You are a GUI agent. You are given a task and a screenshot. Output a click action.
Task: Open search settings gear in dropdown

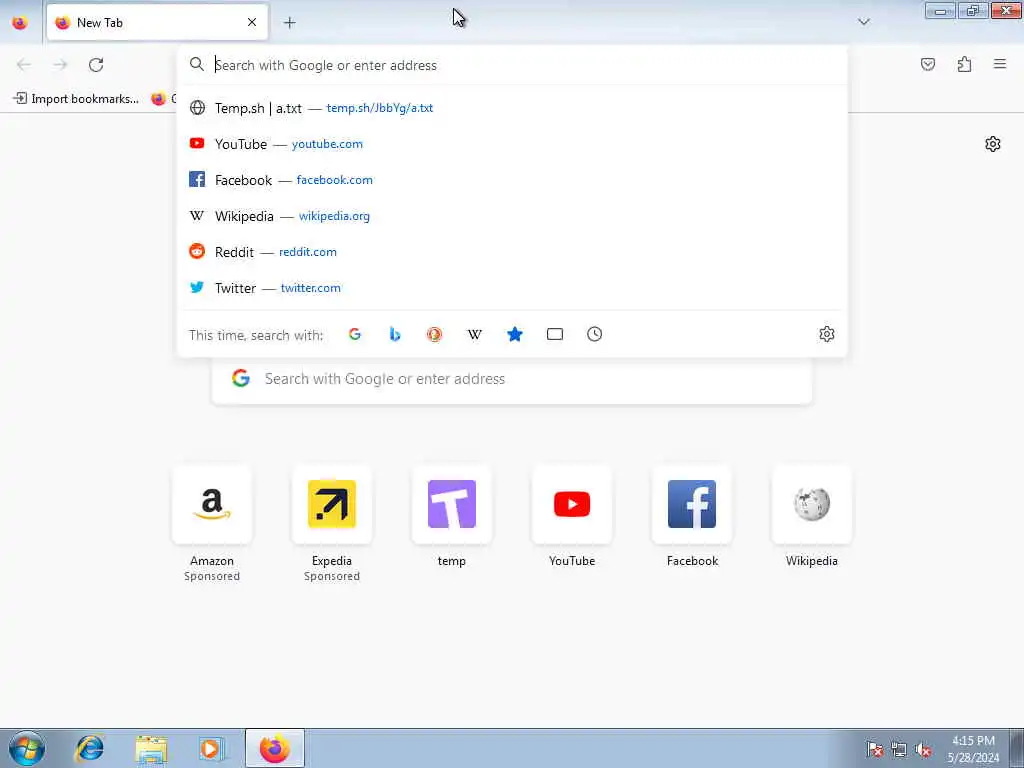[x=826, y=334]
